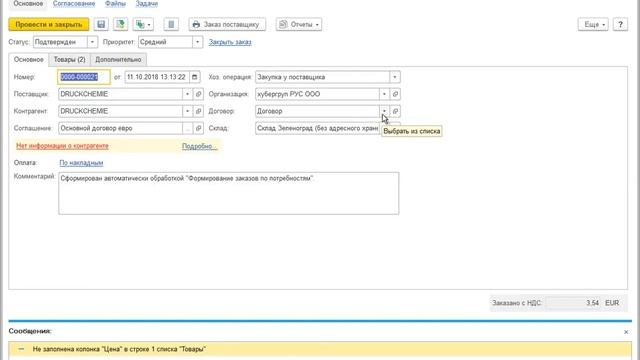Screen dimensions: 640x360
Task: Click the help question mark button
Action: tap(620, 24)
